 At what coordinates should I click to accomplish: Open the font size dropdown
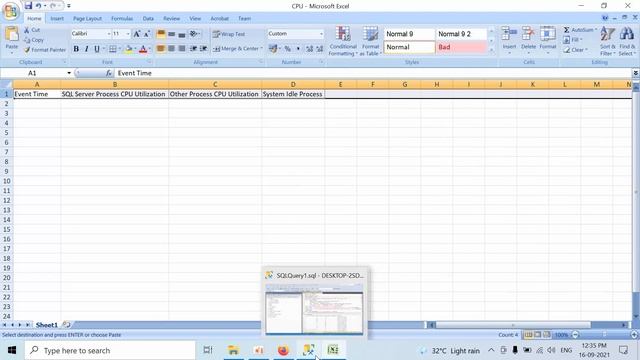(128, 34)
